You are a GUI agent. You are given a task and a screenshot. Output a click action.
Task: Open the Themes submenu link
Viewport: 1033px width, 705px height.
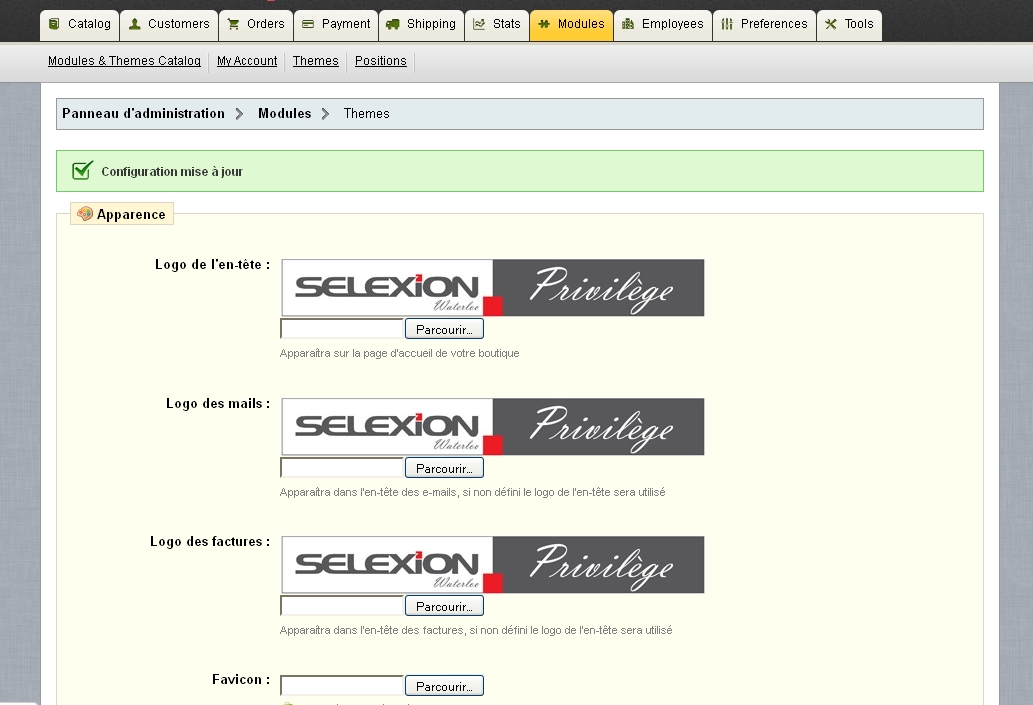coord(316,61)
